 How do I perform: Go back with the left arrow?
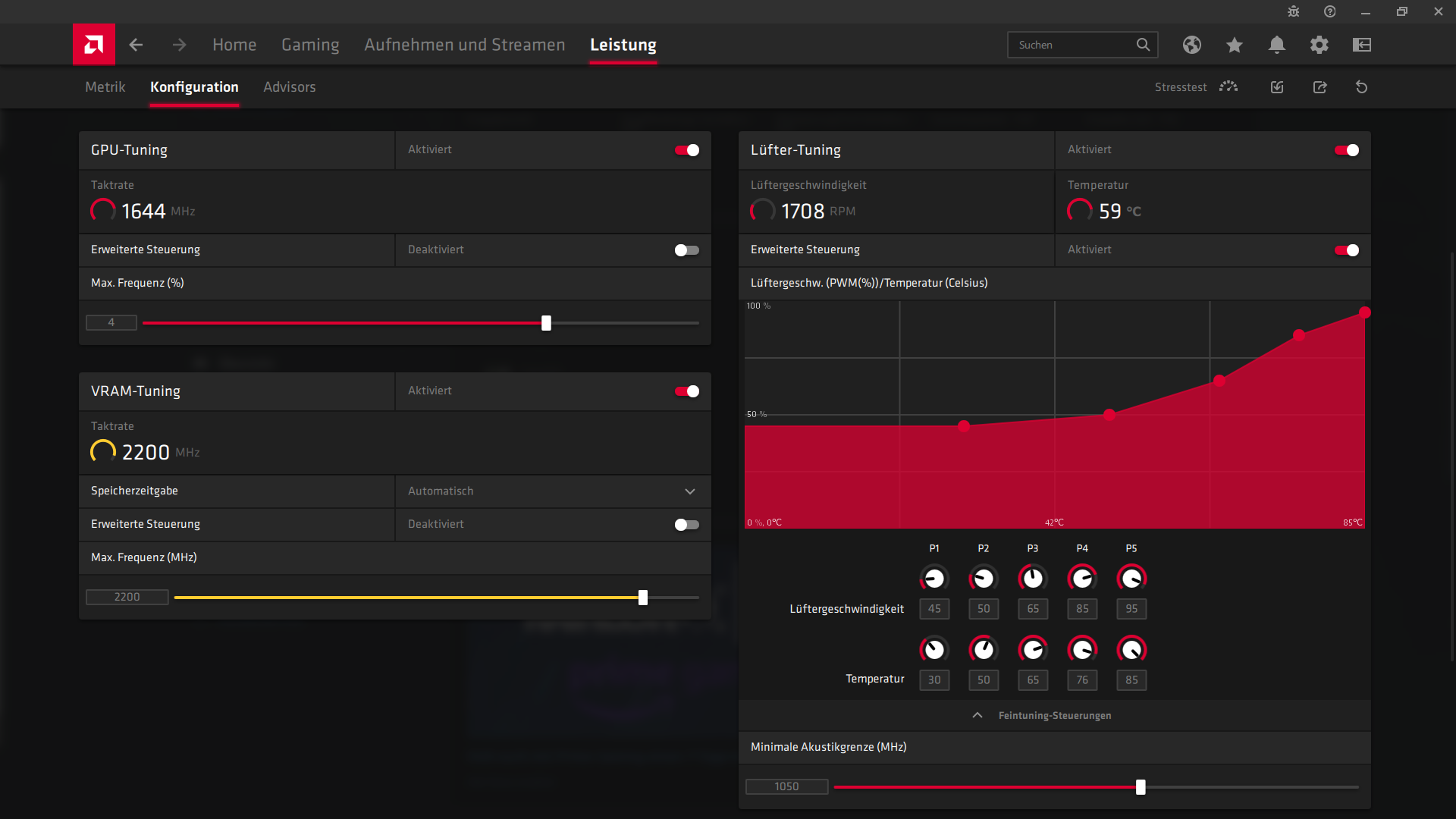[136, 45]
